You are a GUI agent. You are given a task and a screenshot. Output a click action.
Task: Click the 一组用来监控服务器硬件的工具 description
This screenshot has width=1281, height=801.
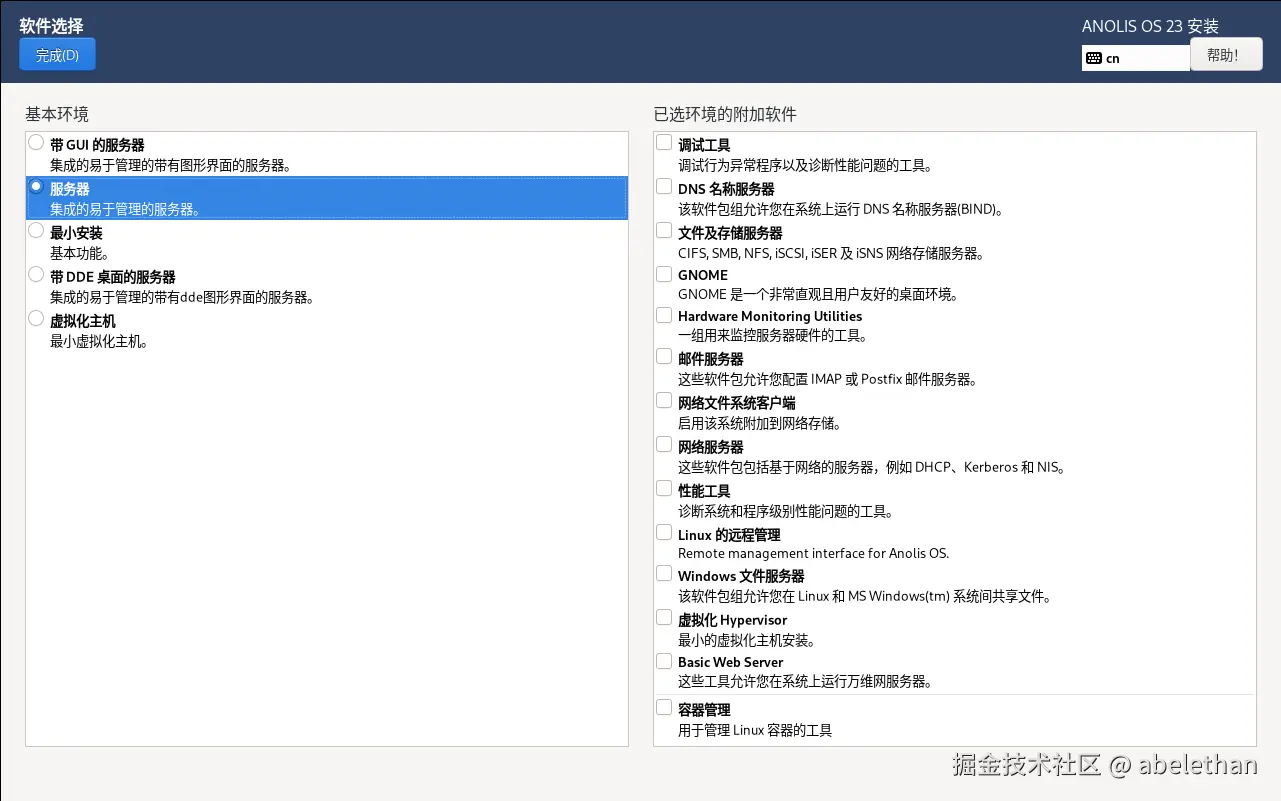tap(773, 335)
